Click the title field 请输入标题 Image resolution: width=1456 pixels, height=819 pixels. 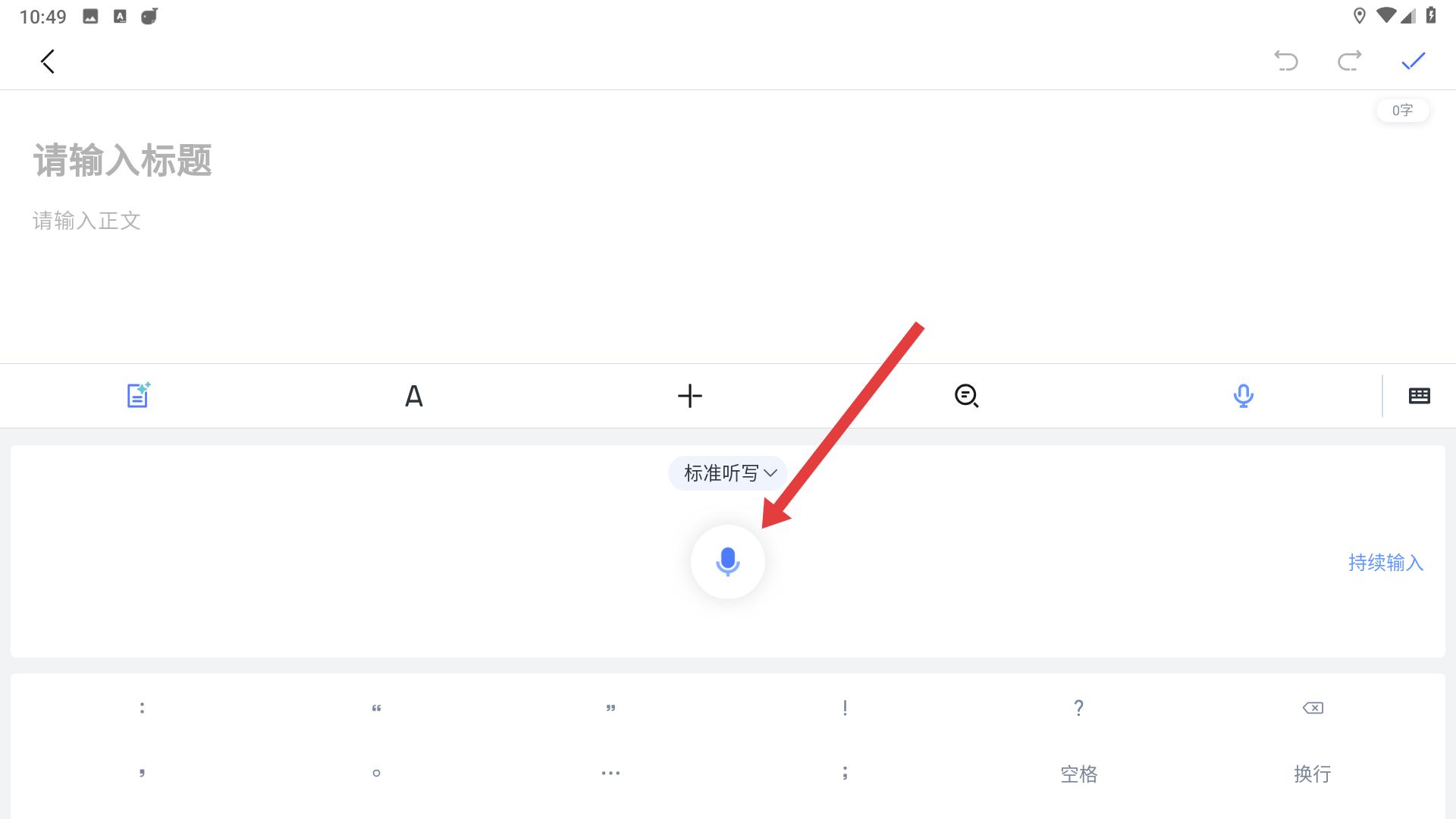(122, 161)
